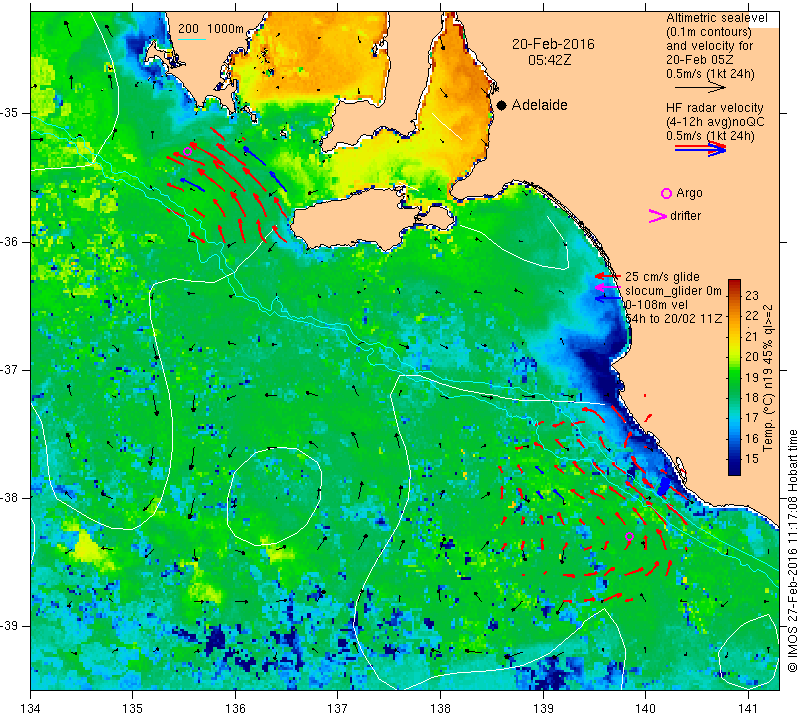800x720 pixels.
Task: Click the Adelaide label
Action: tap(539, 105)
